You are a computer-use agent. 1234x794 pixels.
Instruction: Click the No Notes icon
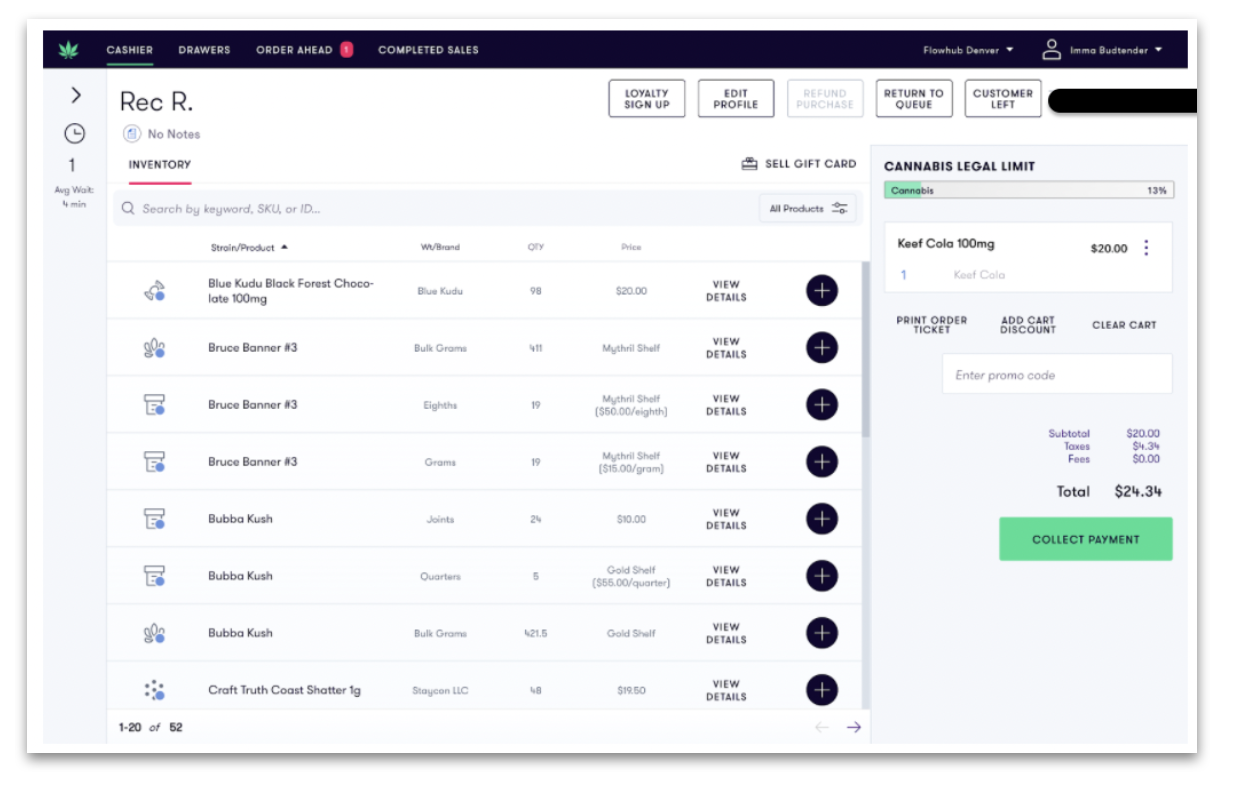(132, 133)
